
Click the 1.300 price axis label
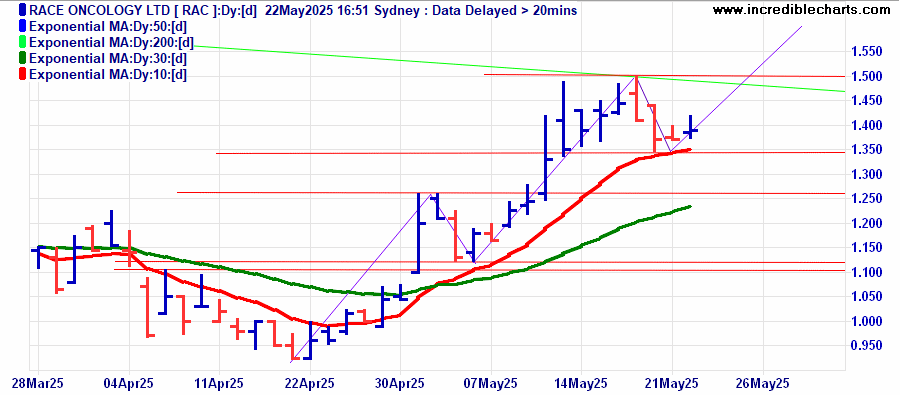pos(866,175)
